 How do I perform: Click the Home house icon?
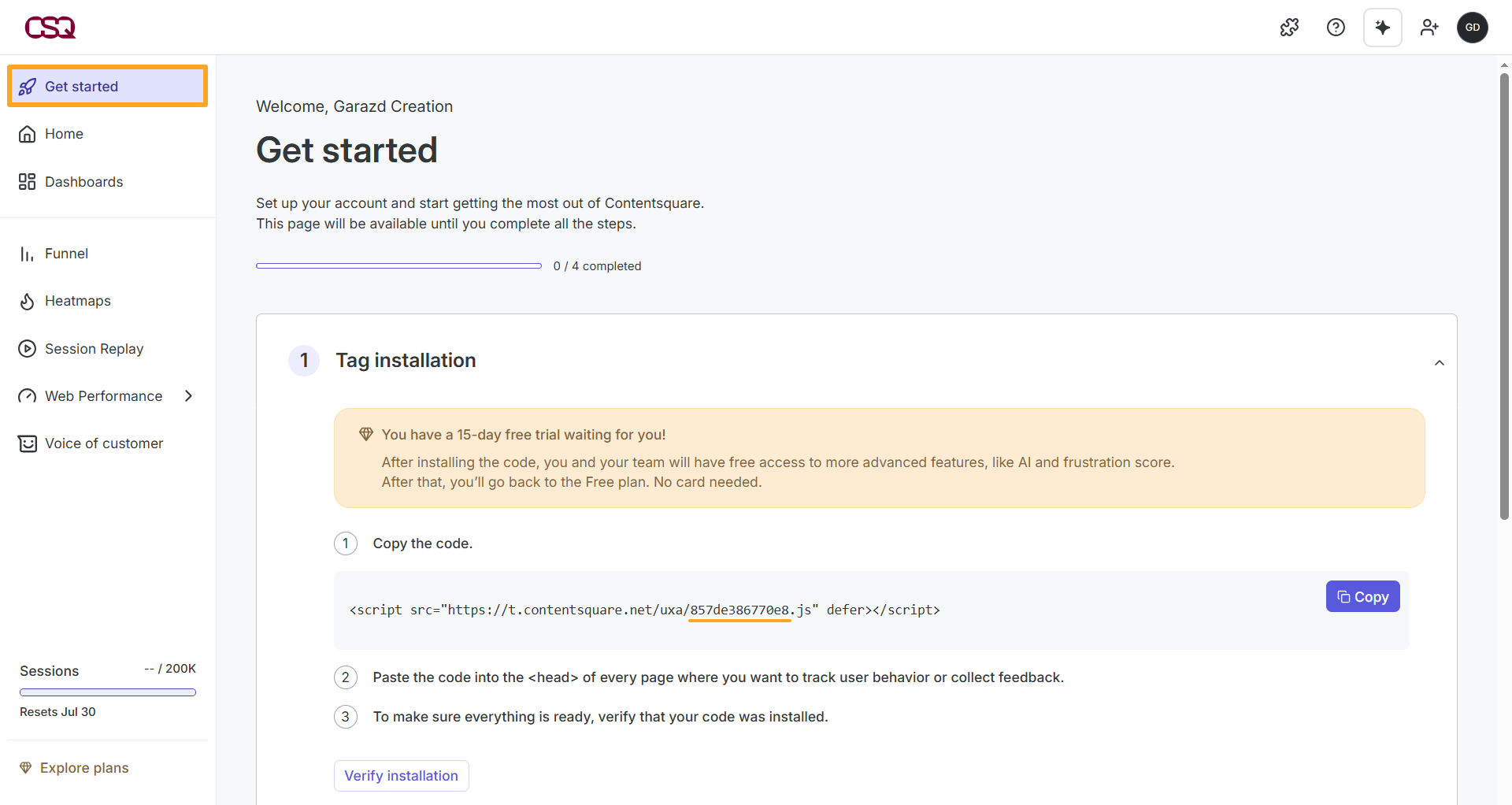tap(28, 134)
